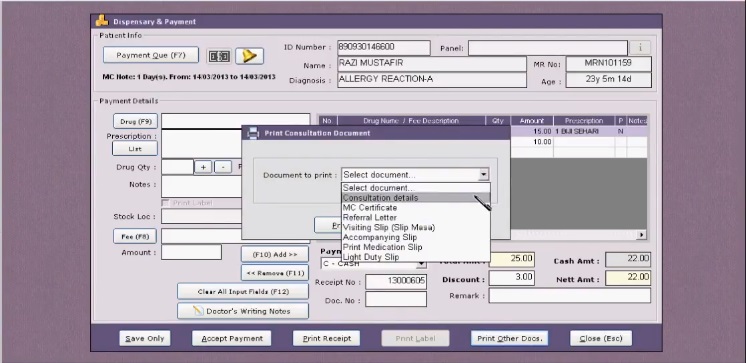Viewport: 746px width, 363px height.
Task: Click the Name field RAZI MUSTAFIR
Action: (432, 64)
